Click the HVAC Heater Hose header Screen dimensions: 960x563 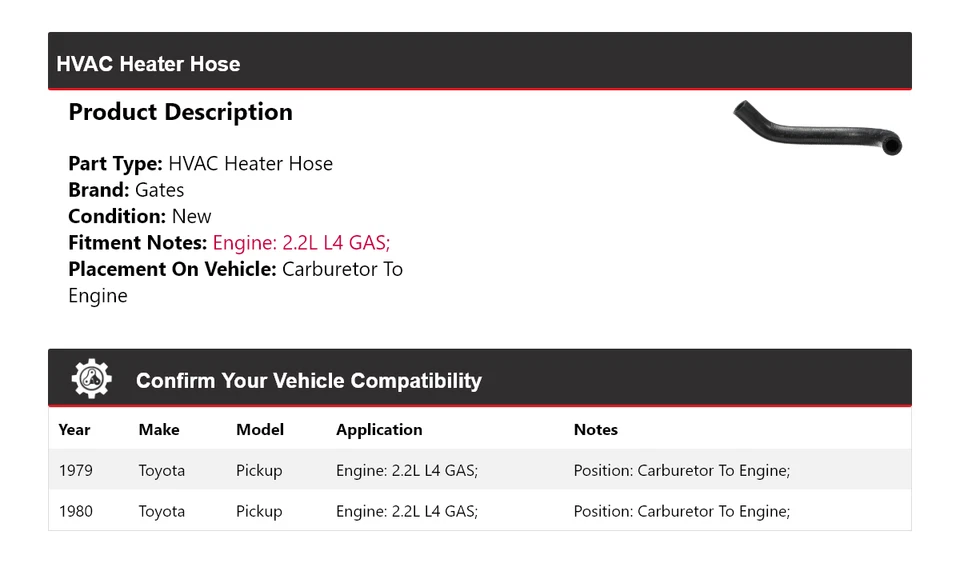click(x=148, y=64)
